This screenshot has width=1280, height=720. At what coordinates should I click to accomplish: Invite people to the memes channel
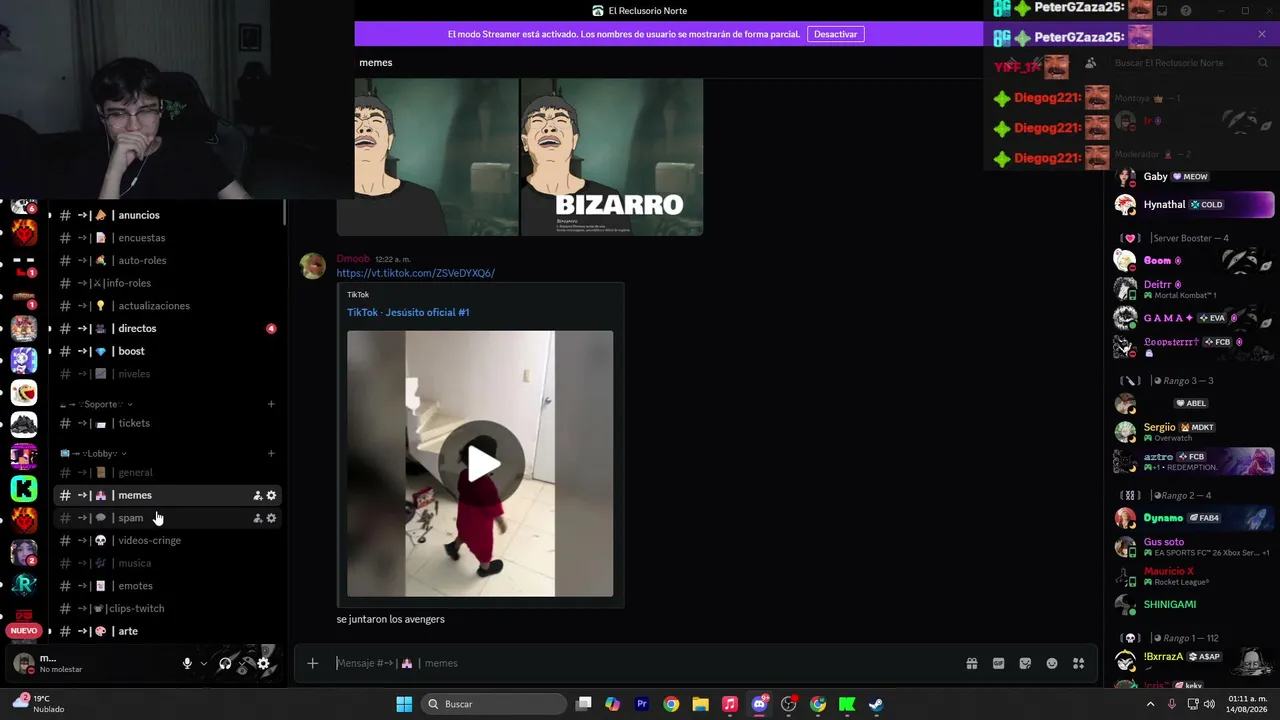[x=257, y=495]
